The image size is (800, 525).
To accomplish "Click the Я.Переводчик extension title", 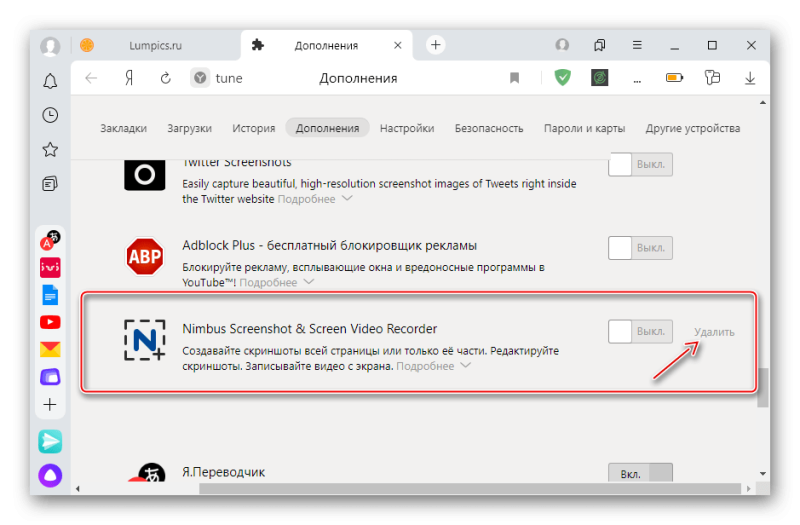I will pyautogui.click(x=223, y=472).
